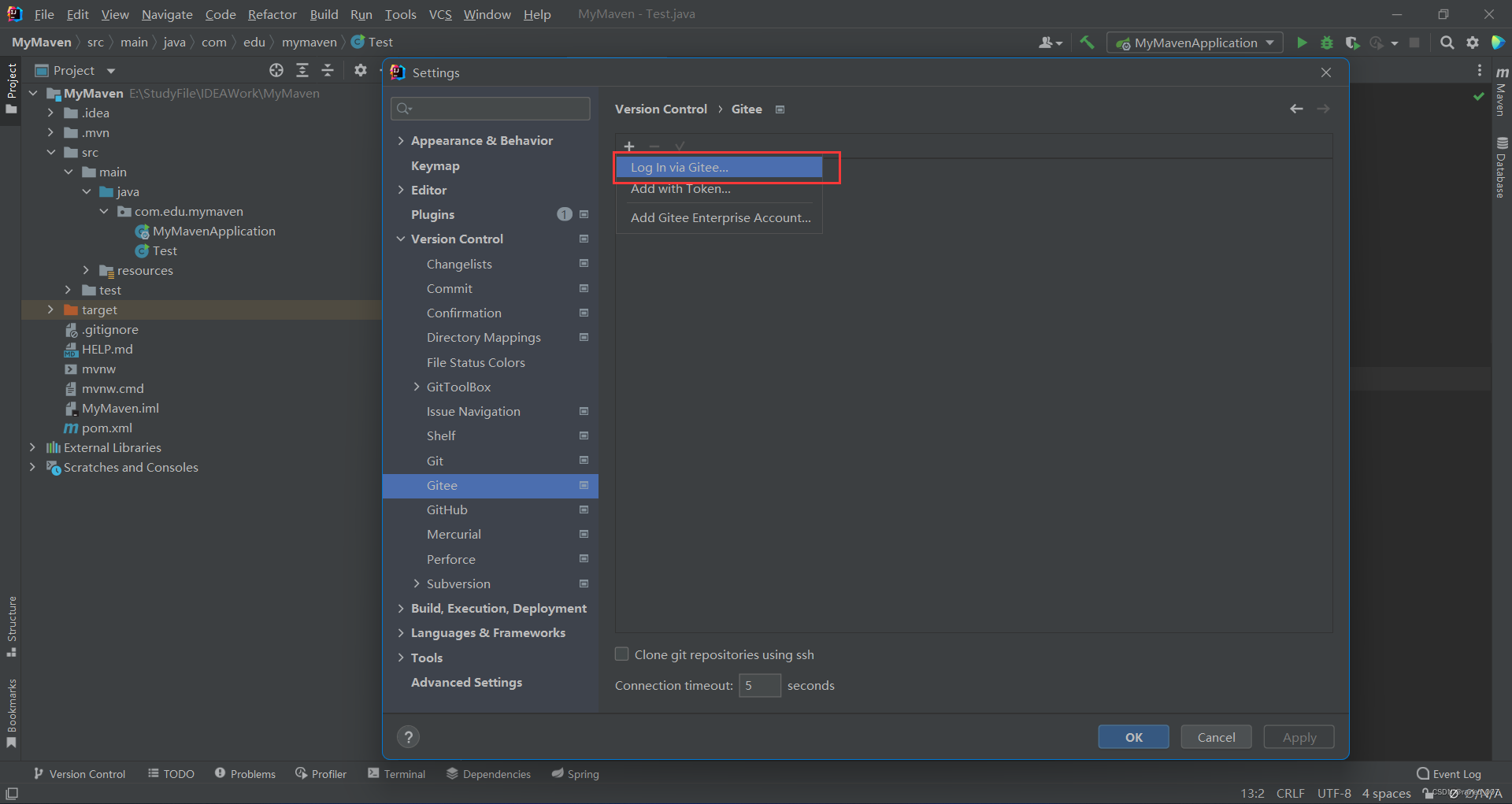Expand Appearance & Behavior settings section
The width and height of the screenshot is (1512, 804).
click(401, 141)
